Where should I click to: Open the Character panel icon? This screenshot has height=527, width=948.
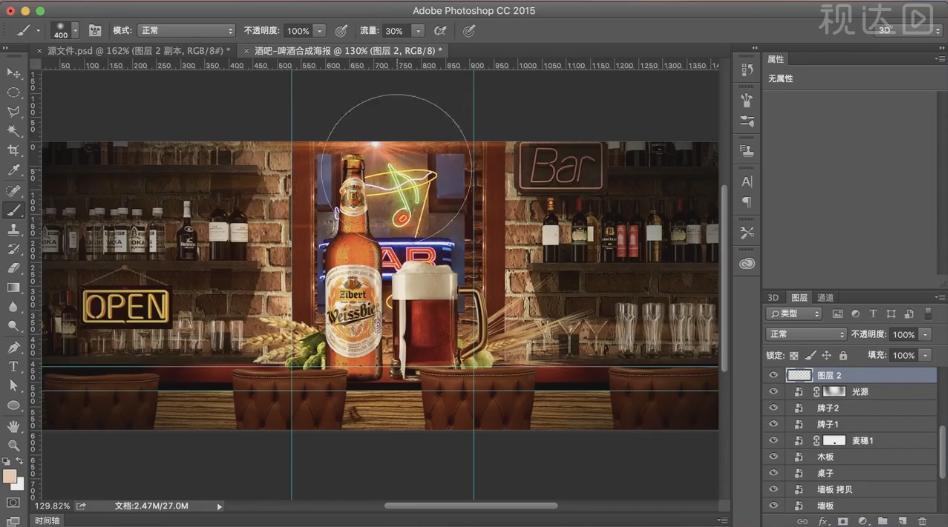(x=747, y=182)
